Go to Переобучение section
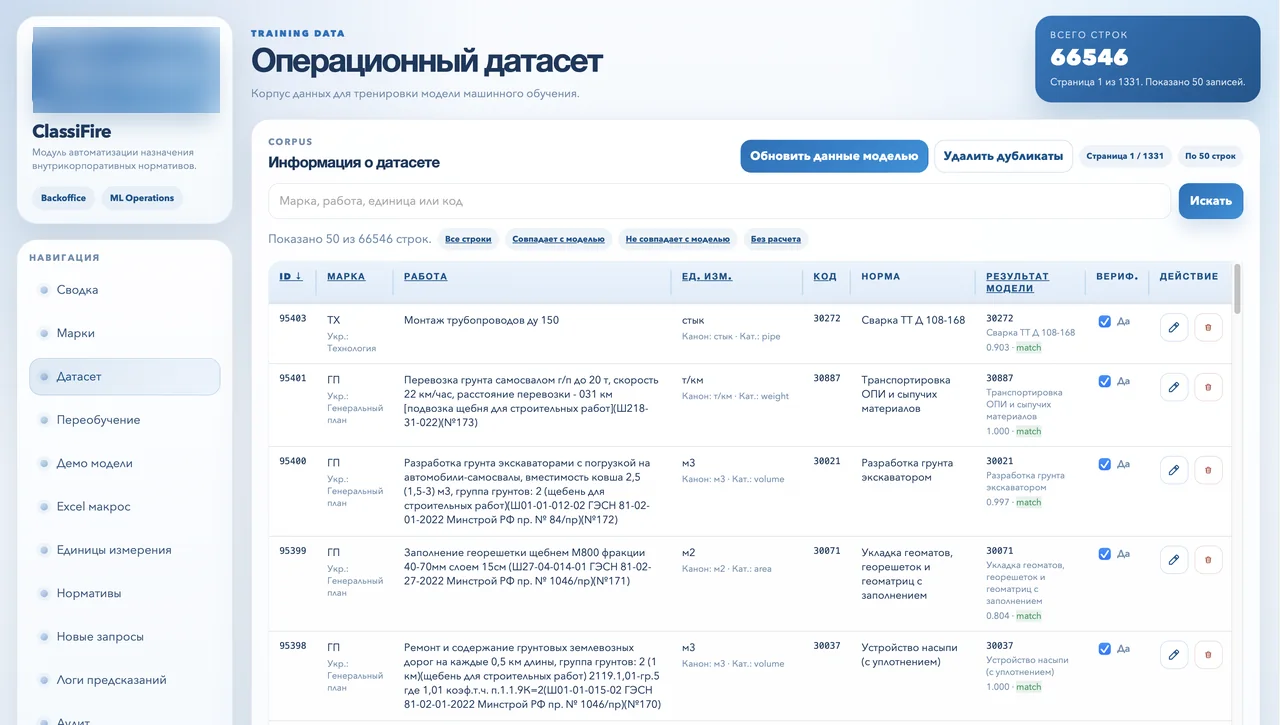Viewport: 1280px width, 725px height. point(124,420)
